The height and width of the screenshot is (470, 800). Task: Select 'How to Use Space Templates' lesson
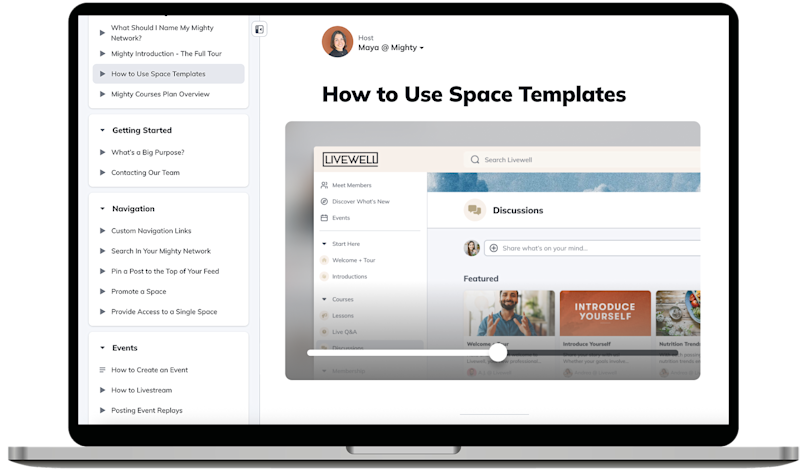click(x=168, y=74)
